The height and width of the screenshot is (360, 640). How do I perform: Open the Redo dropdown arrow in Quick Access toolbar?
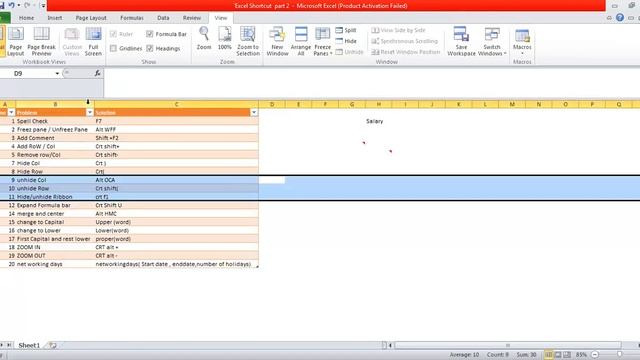pos(34,5)
